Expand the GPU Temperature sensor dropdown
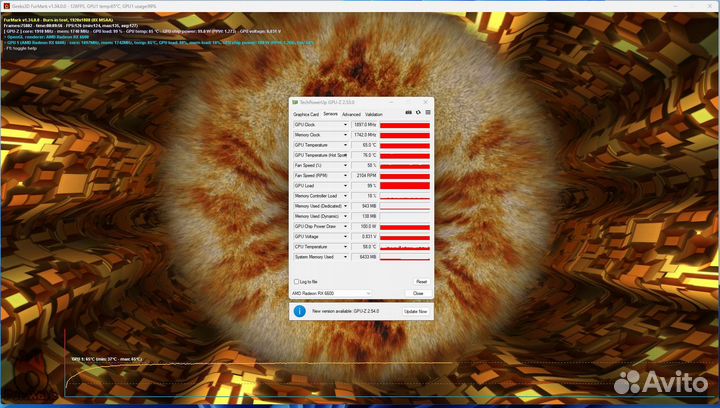720x408 pixels. pyautogui.click(x=345, y=145)
